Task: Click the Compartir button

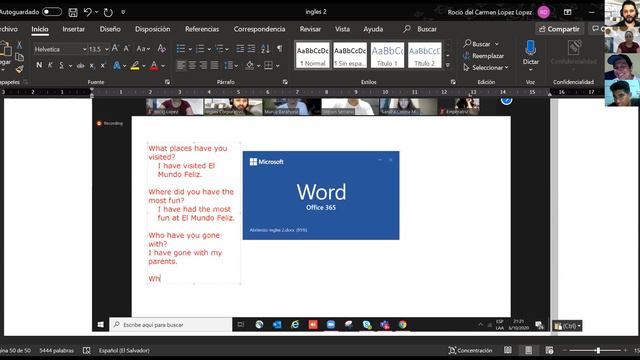Action: click(x=559, y=29)
